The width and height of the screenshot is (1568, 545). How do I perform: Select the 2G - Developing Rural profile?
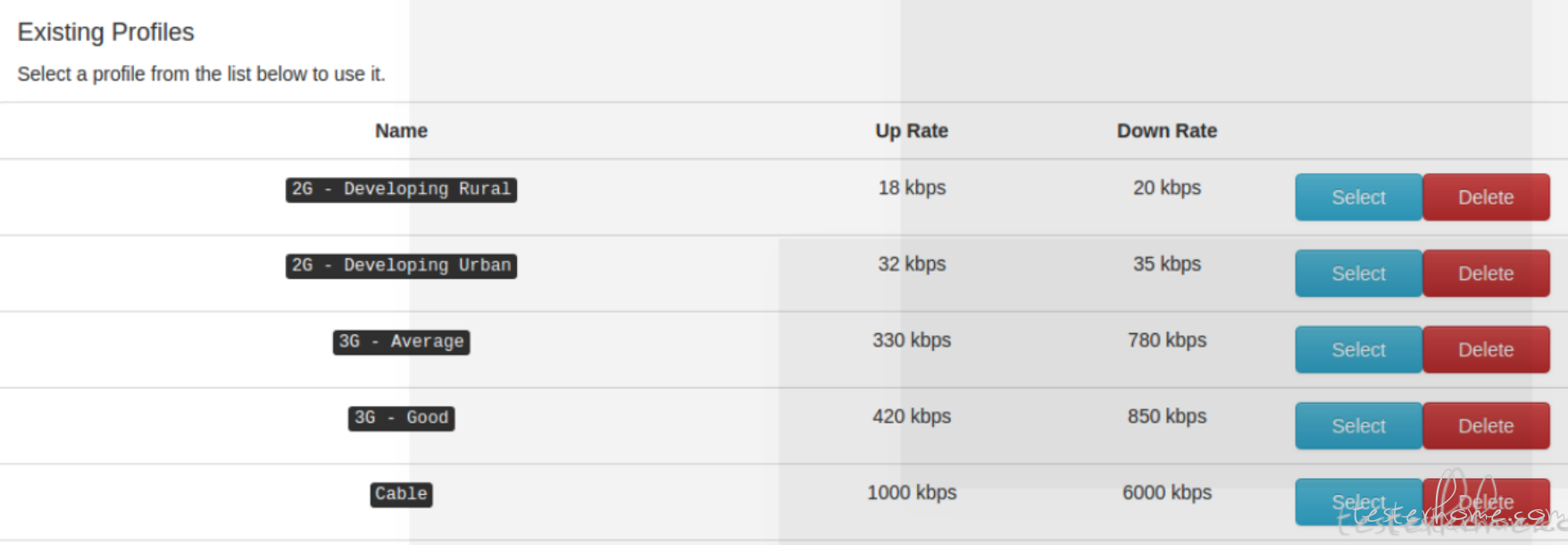[x=1358, y=197]
